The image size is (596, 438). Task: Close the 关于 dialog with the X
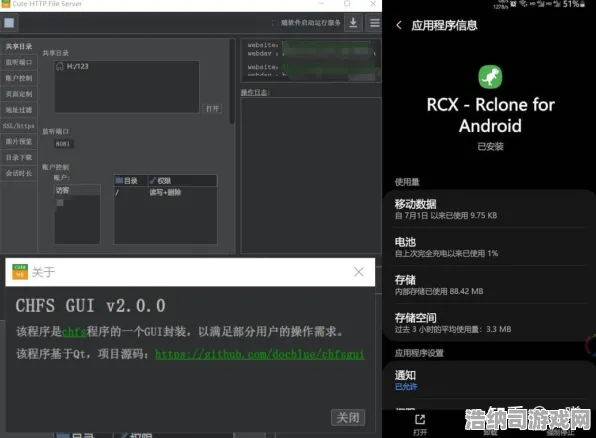[x=359, y=272]
